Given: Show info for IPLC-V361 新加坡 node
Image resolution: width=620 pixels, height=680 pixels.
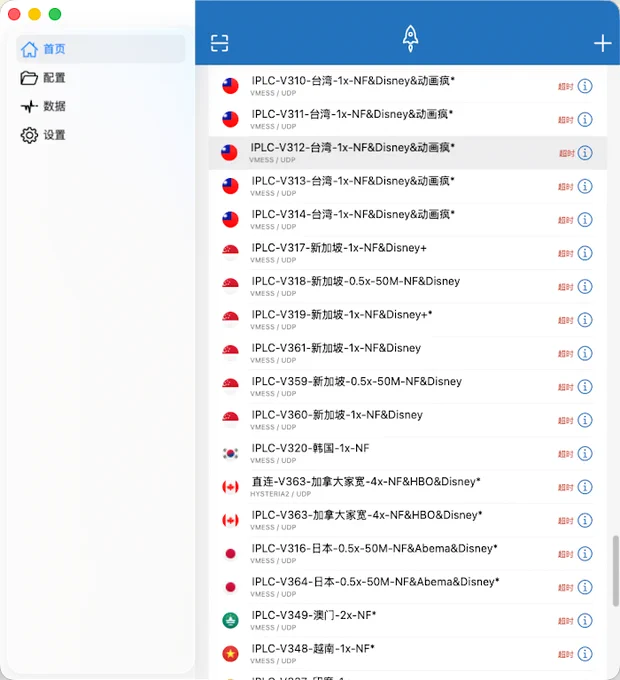Looking at the screenshot, I should coord(585,353).
